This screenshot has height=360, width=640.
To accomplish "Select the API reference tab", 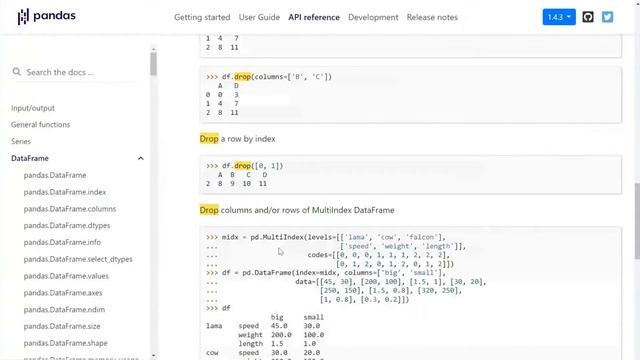I will pos(314,17).
